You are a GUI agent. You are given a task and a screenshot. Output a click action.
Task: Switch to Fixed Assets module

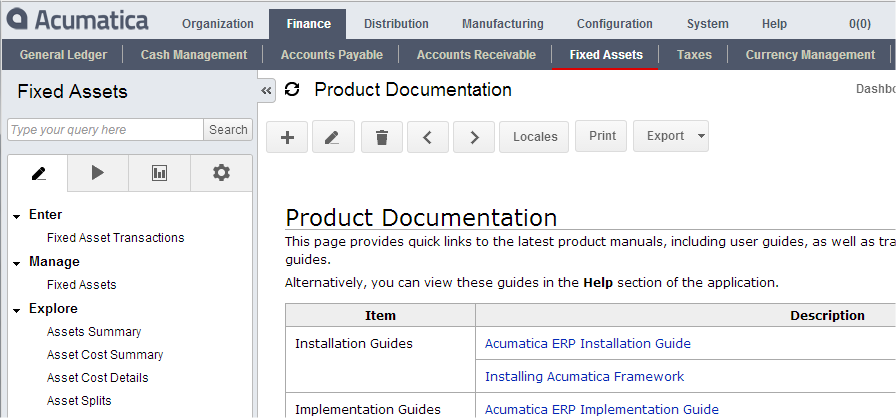click(606, 55)
